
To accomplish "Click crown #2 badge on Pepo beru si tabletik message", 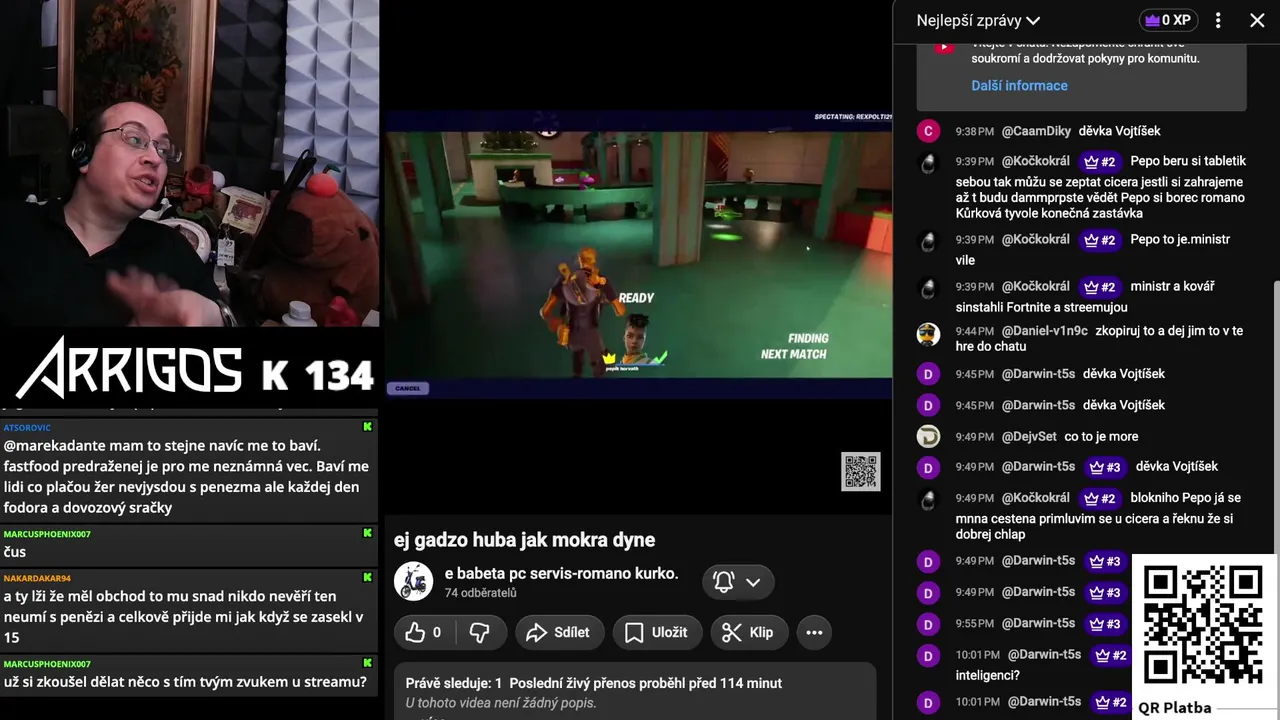I will coord(1099,161).
